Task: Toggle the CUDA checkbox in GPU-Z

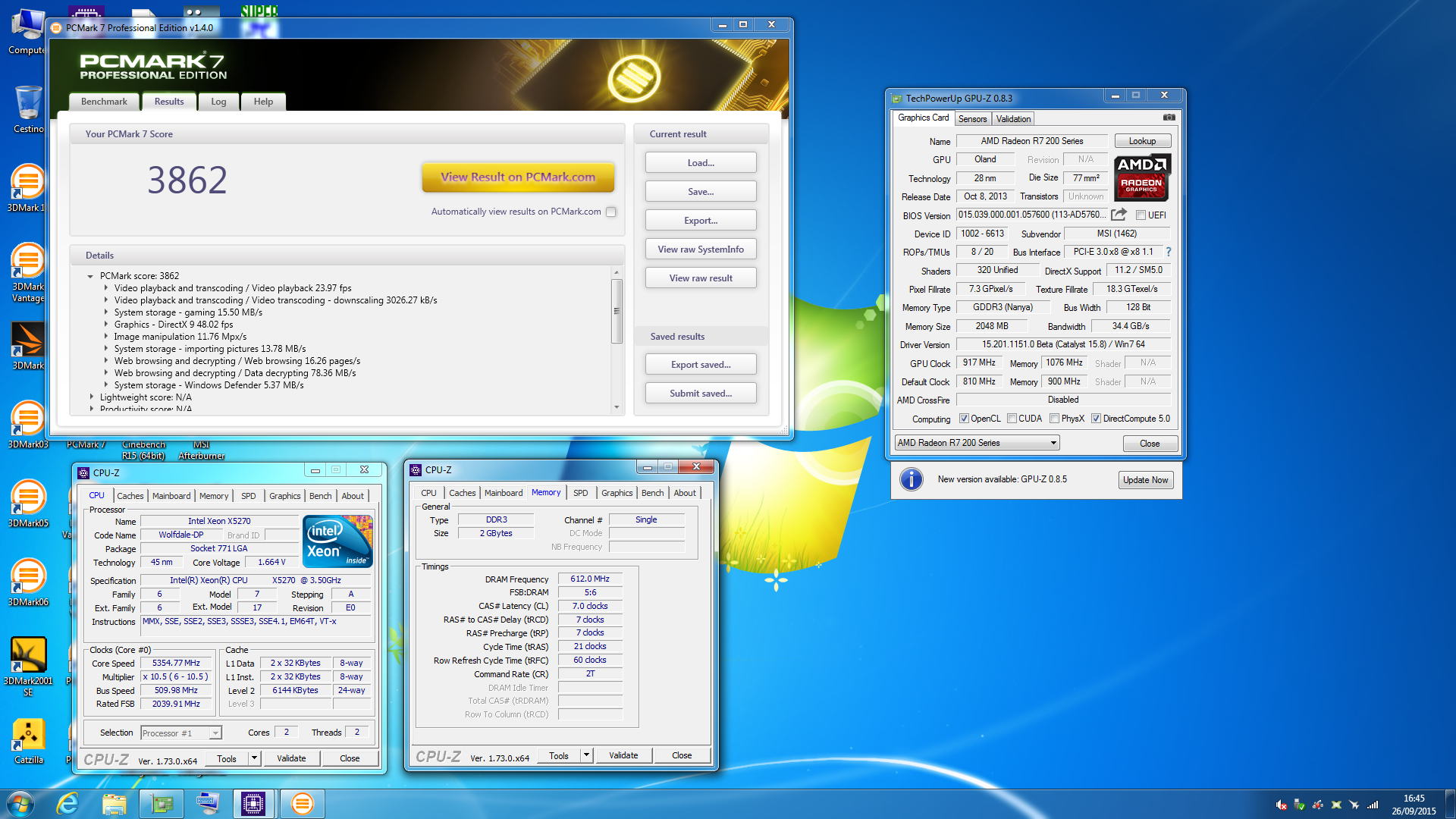Action: [1012, 419]
